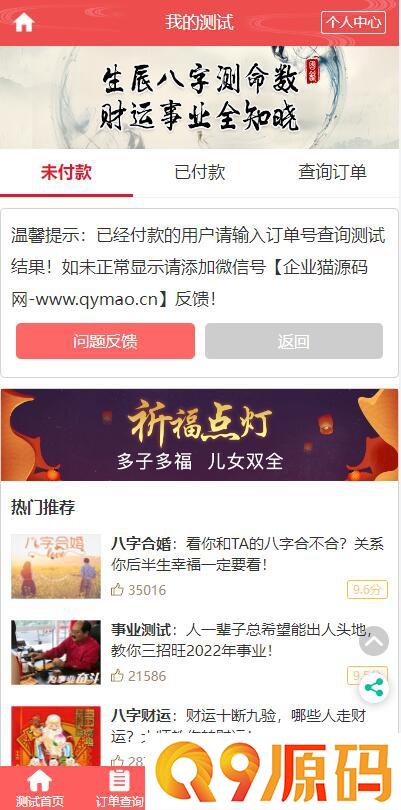Open 个人中心 from the header
401x810 pixels.
[x=353, y=22]
